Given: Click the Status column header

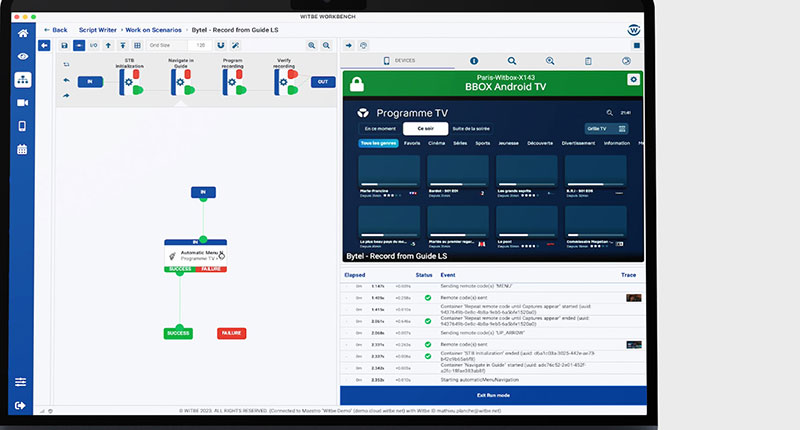Looking at the screenshot, I should [x=424, y=275].
